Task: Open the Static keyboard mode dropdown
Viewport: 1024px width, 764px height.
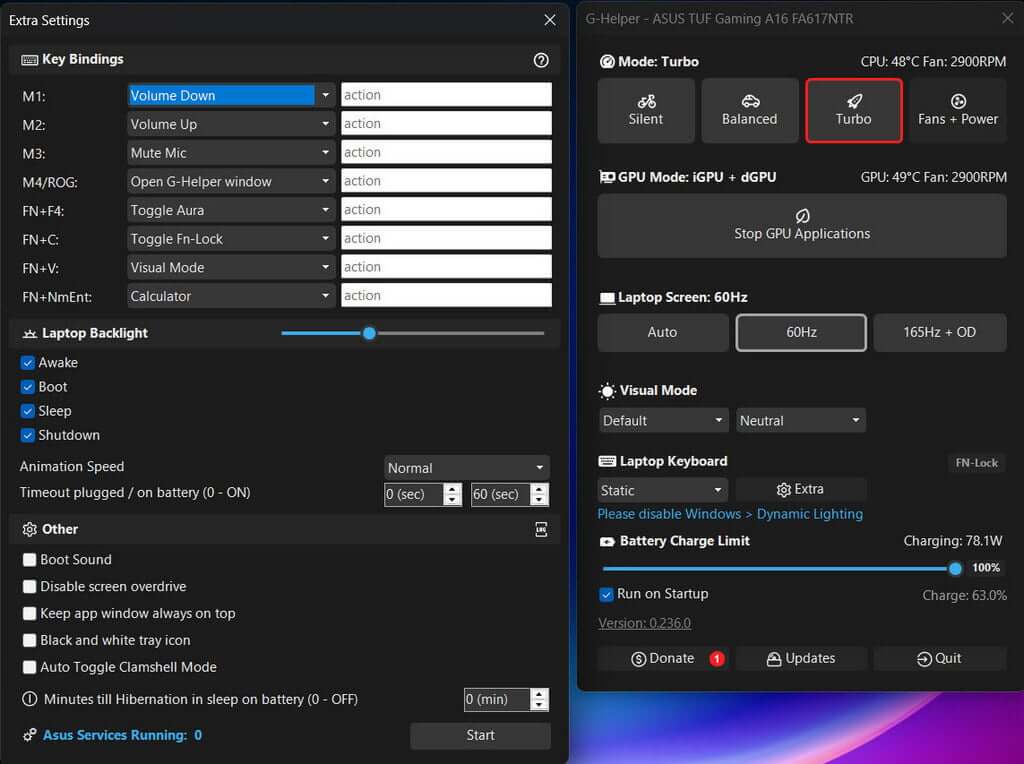Action: coord(662,490)
